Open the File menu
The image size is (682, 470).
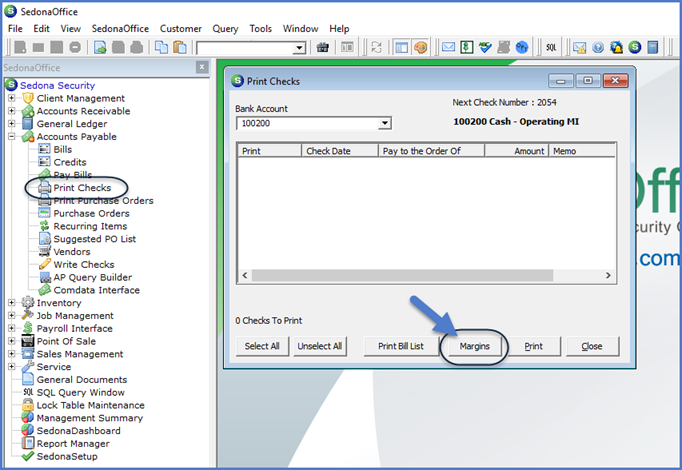click(15, 29)
